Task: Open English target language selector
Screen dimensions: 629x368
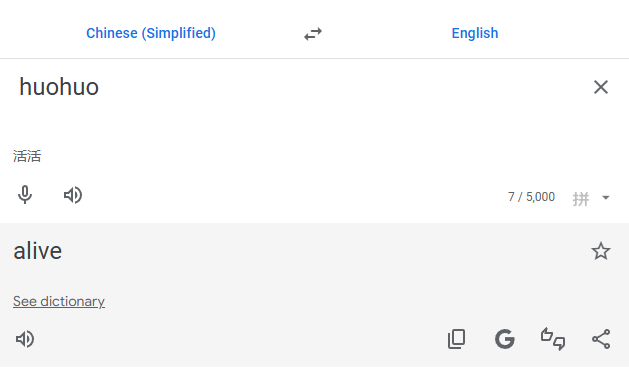Action: (x=475, y=33)
